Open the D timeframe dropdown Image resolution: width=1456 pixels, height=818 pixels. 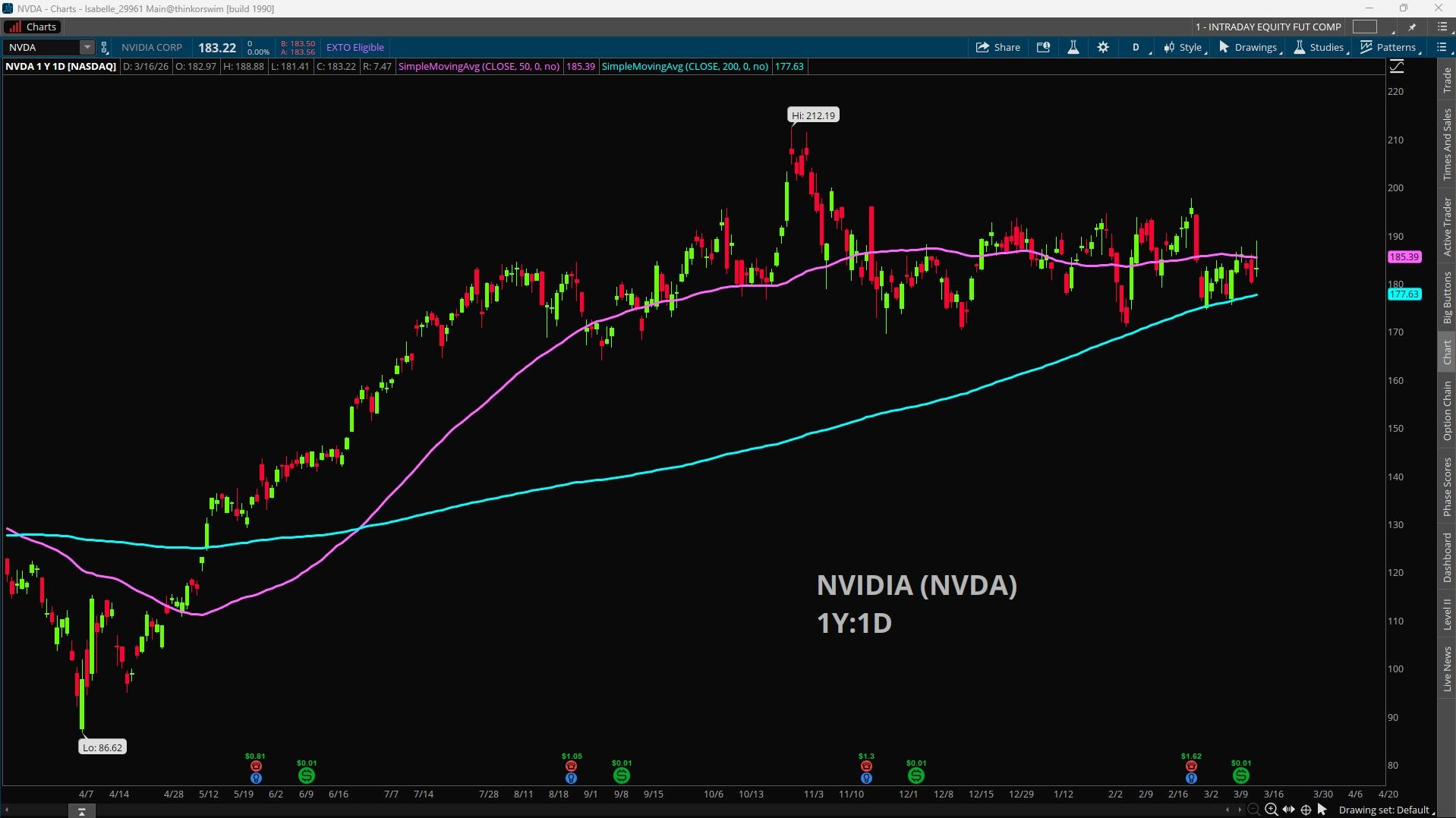[1137, 47]
